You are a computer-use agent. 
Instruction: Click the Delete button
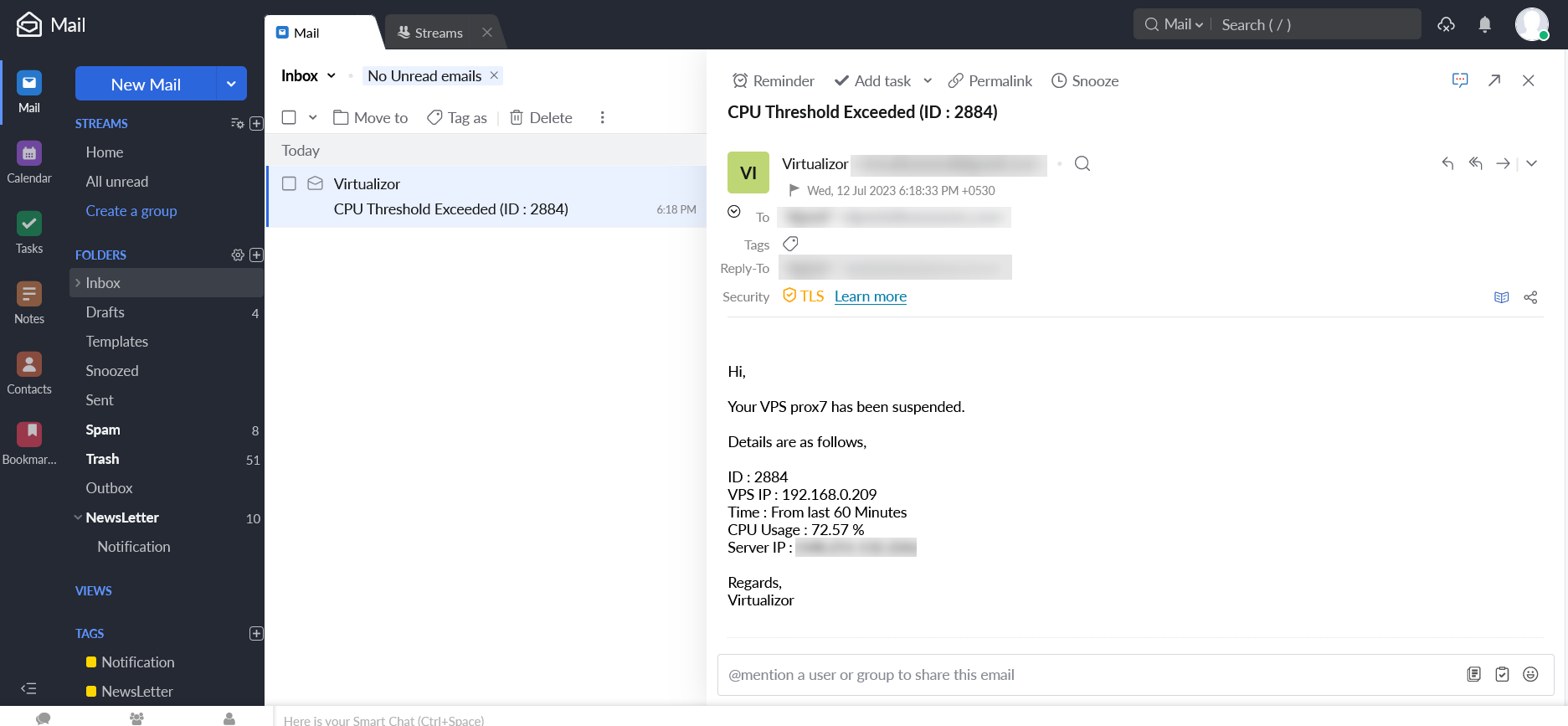(541, 117)
